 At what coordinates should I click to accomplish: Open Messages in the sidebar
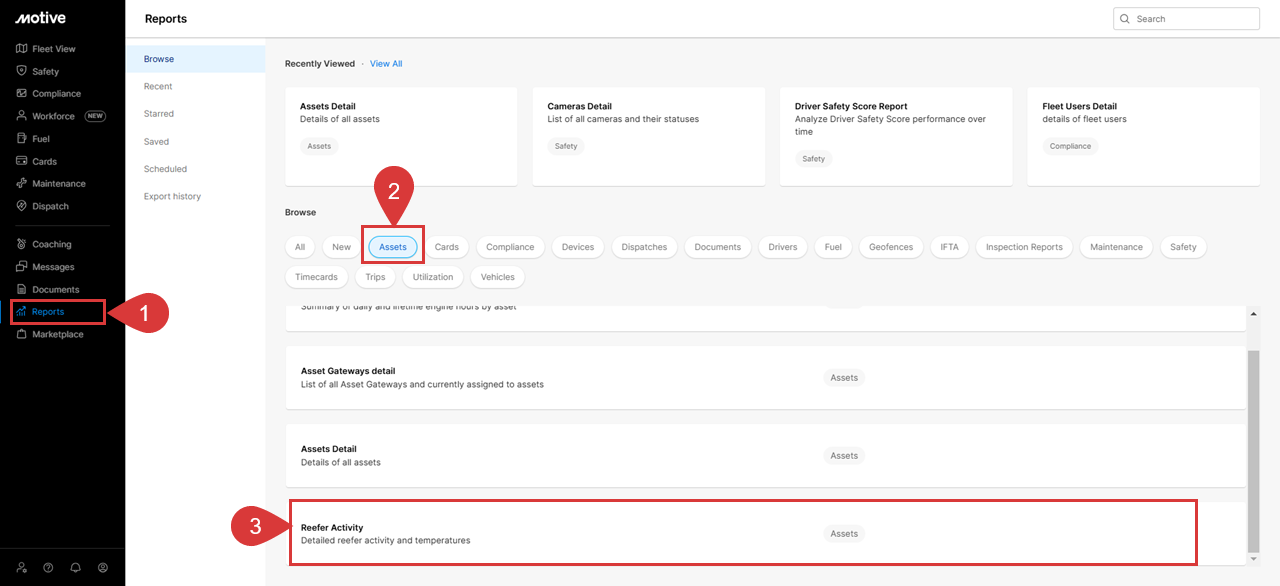(52, 267)
